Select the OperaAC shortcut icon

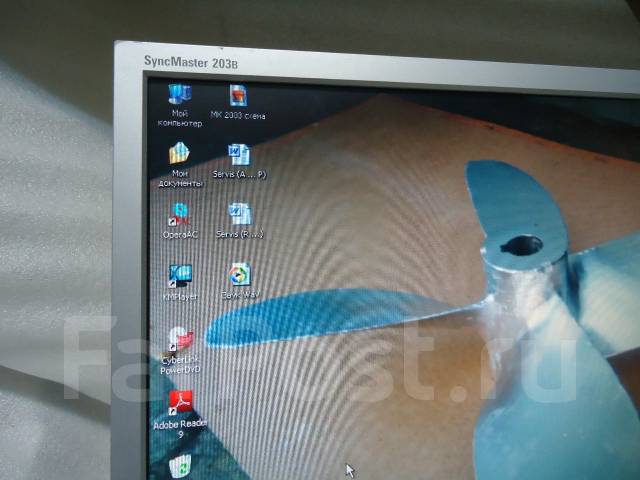(x=180, y=213)
